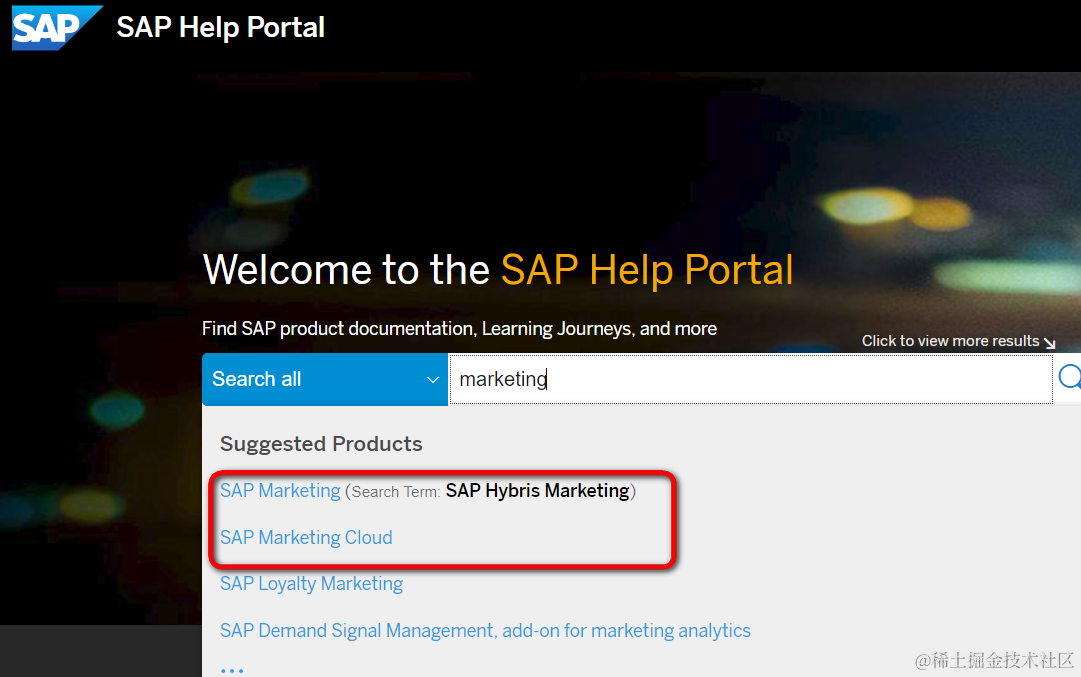Screen dimensions: 1081x677
Task: Click the 'Find SAP product documentation' subtitle
Action: [459, 328]
